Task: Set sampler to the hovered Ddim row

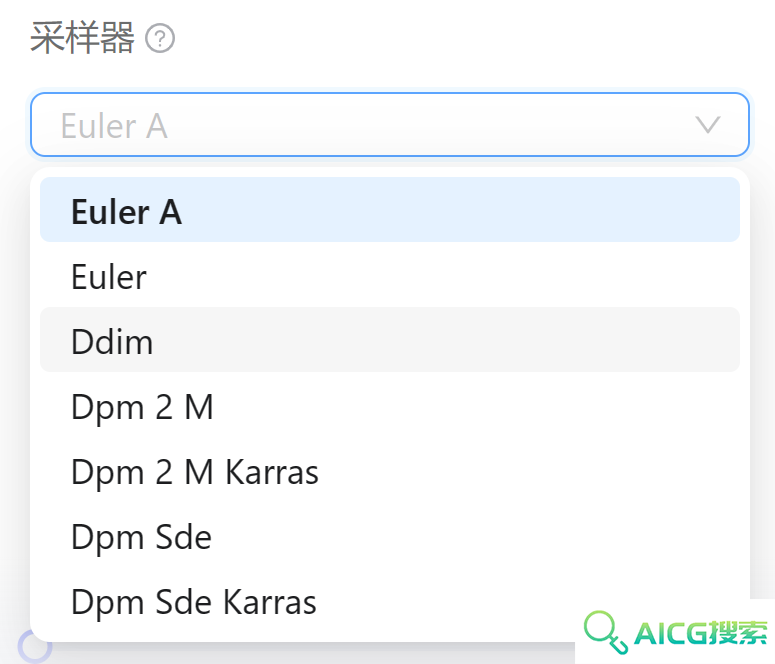Action: coord(389,340)
